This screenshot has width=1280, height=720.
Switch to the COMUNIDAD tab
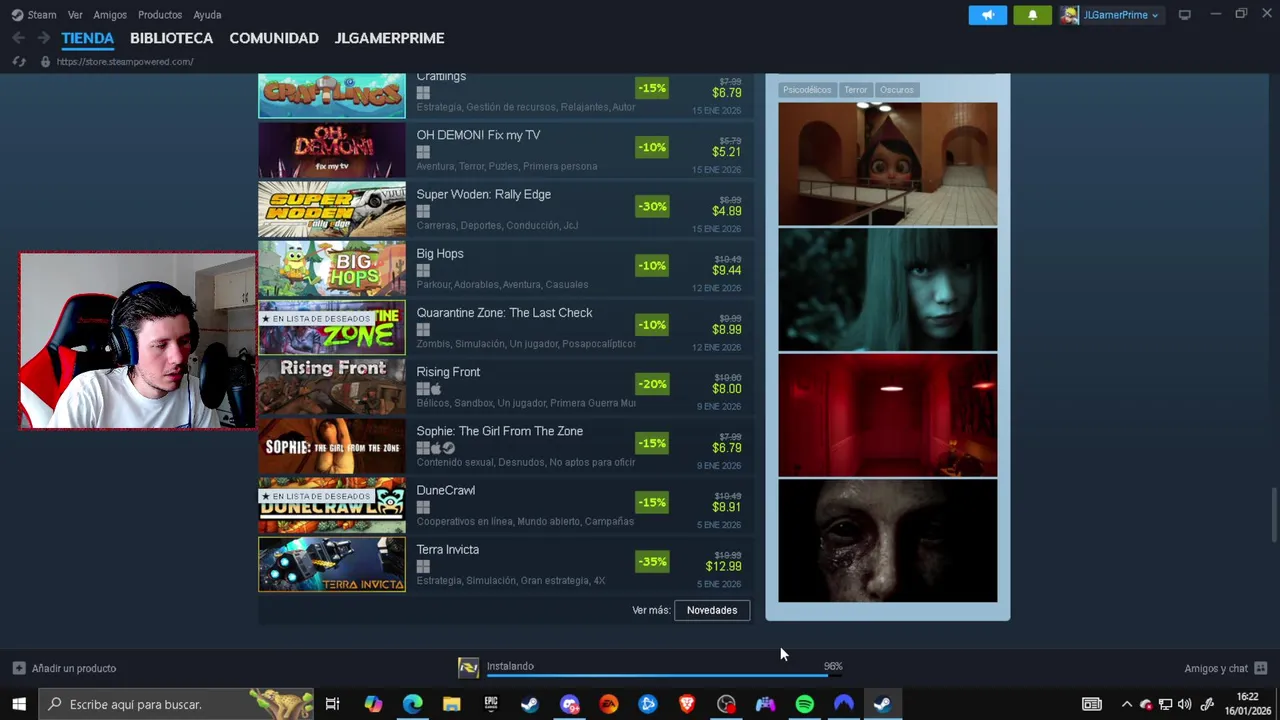pos(274,38)
